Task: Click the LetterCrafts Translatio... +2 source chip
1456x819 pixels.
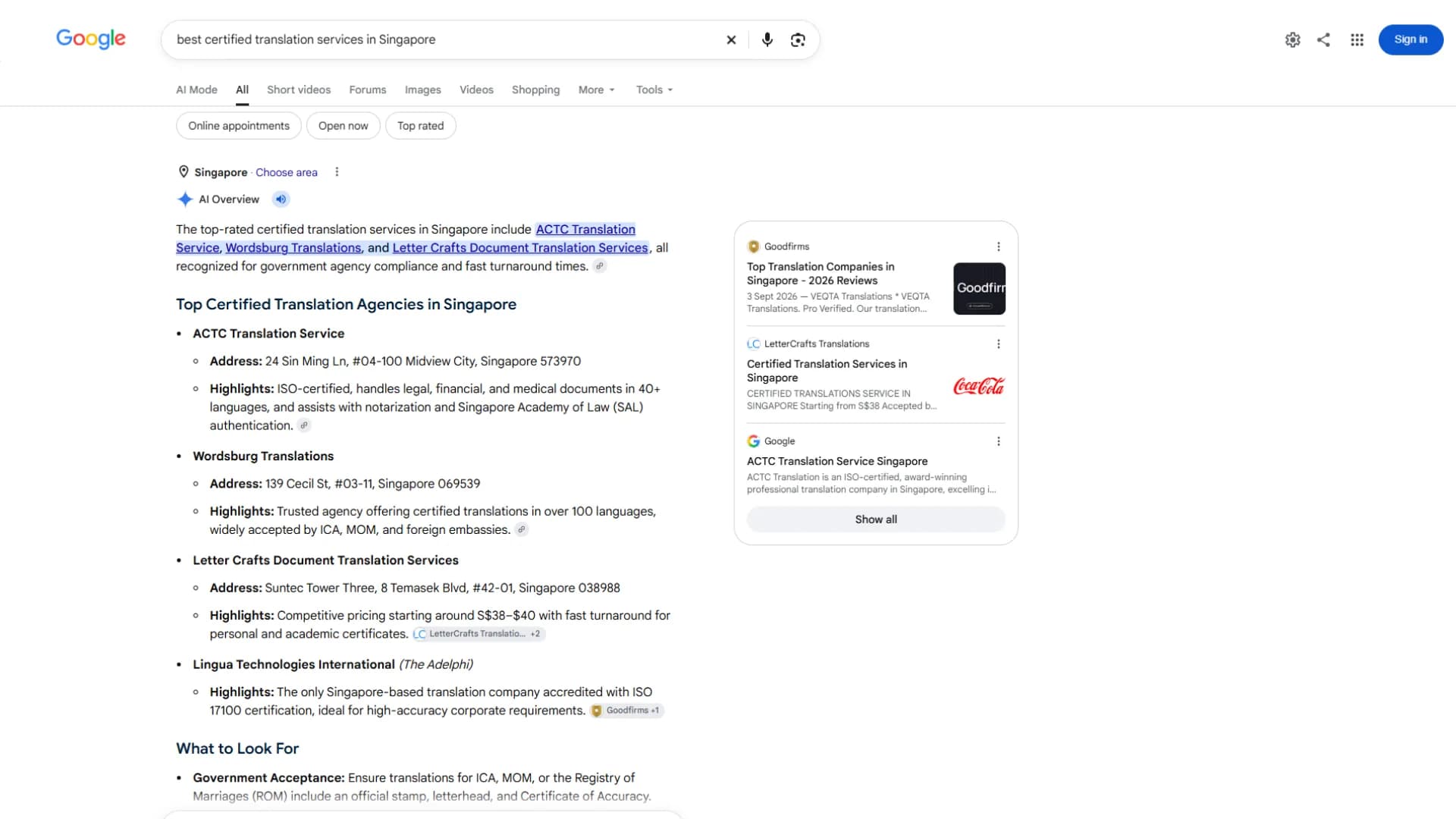Action: (x=479, y=634)
